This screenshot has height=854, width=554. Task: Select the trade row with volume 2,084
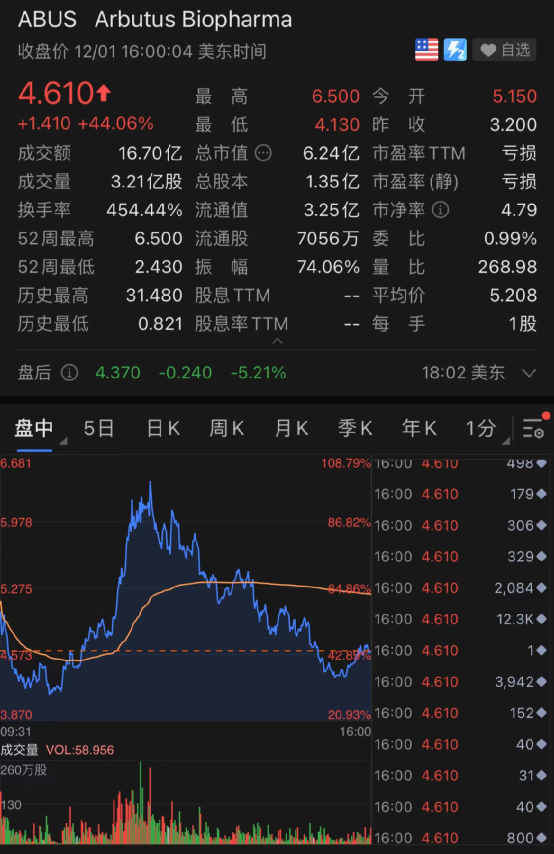(x=461, y=588)
